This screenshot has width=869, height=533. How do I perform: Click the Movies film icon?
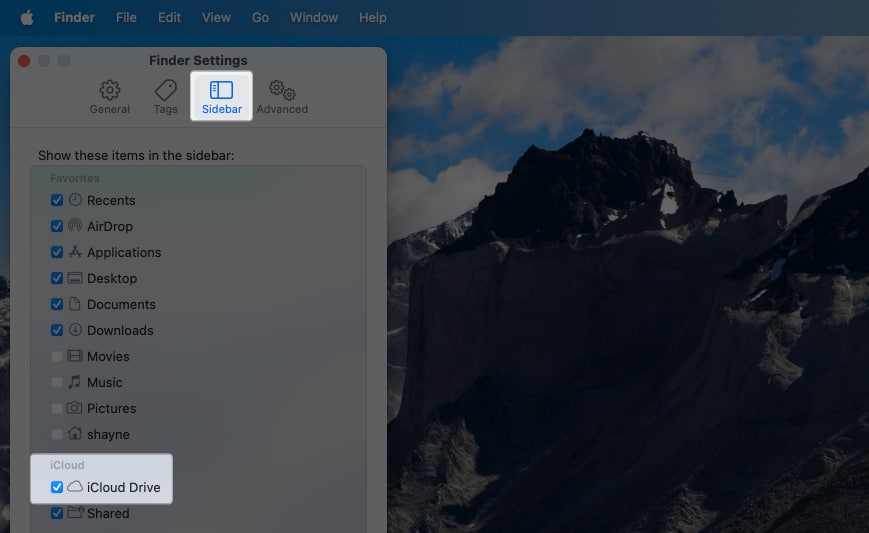(75, 356)
